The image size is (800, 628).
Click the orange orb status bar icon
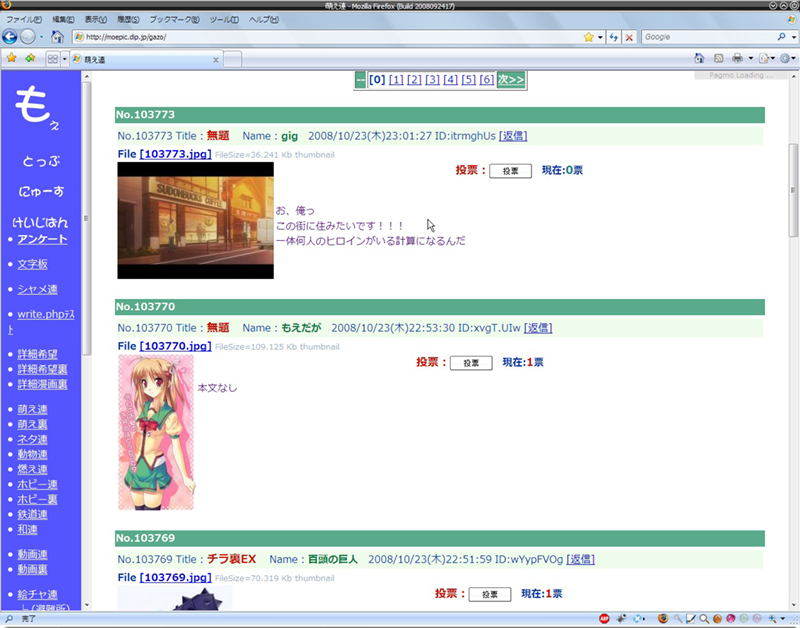[717, 619]
